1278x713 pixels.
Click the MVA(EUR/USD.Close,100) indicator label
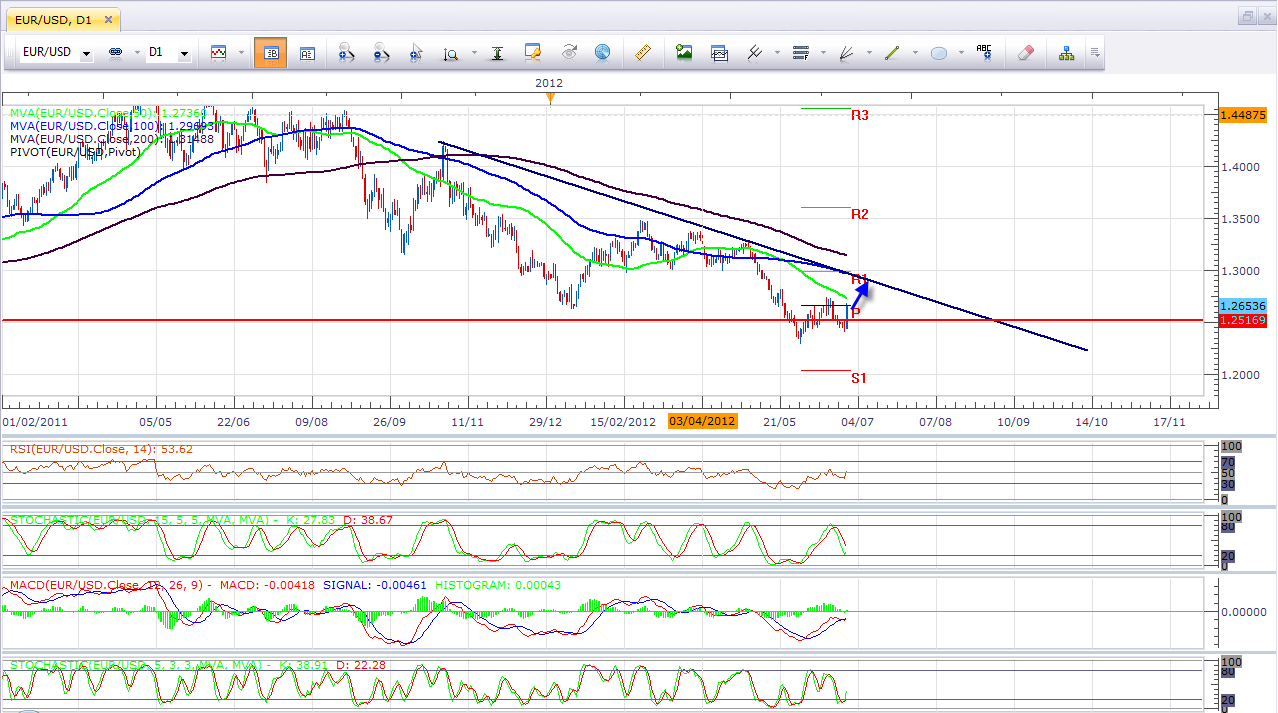pyautogui.click(x=112, y=126)
